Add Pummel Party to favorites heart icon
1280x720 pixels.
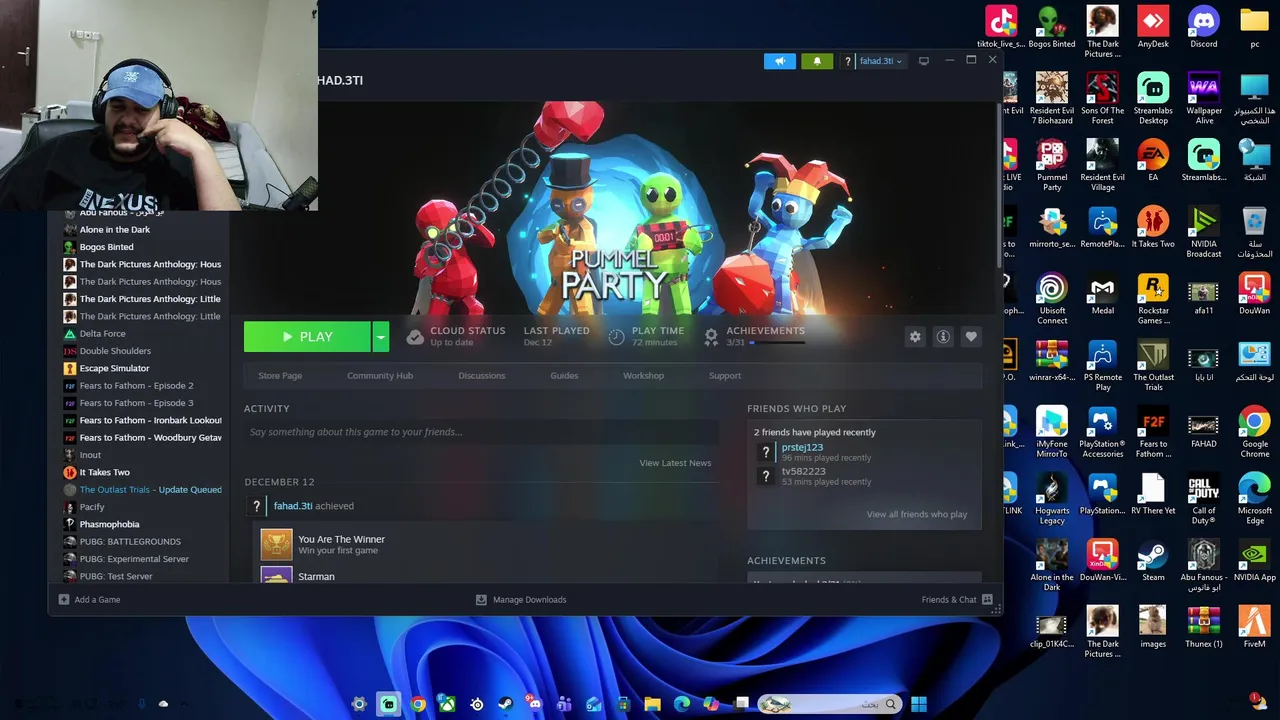[x=971, y=337]
